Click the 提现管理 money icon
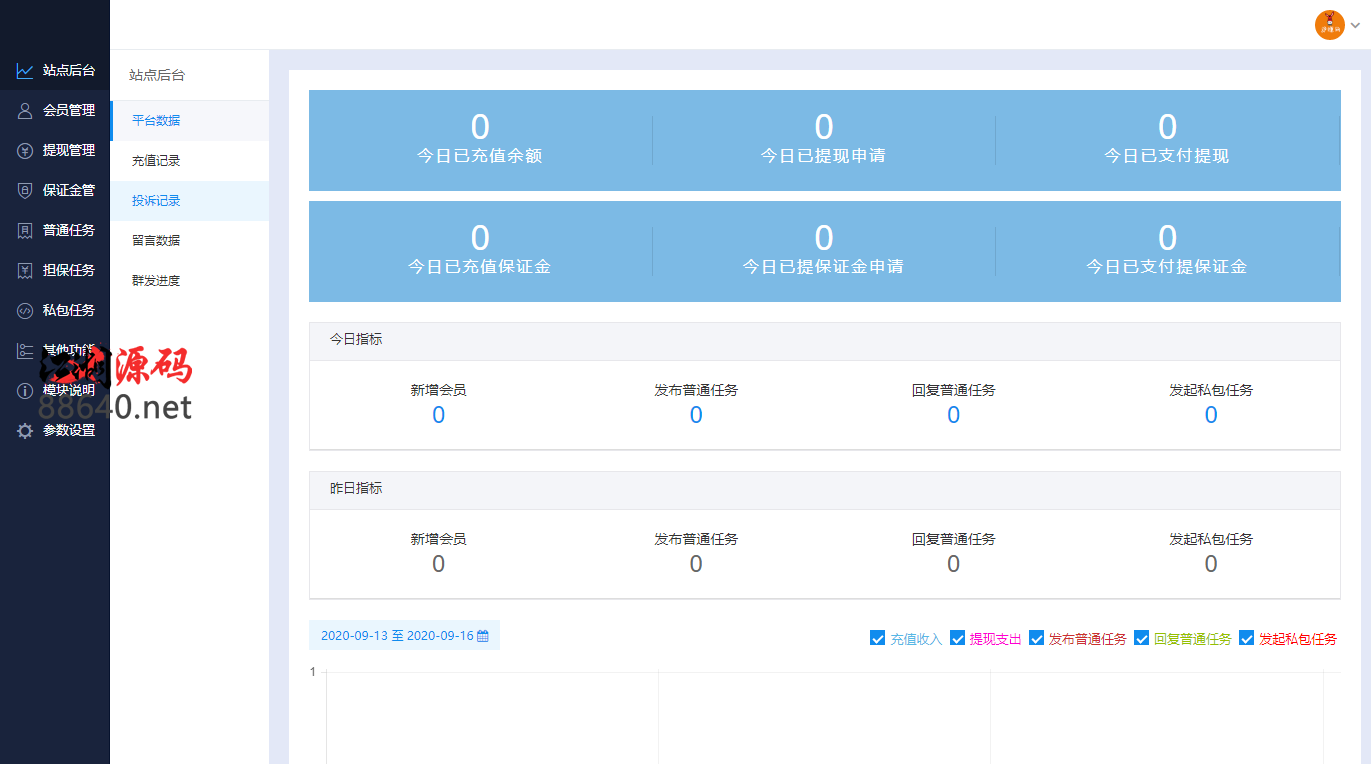 23,151
